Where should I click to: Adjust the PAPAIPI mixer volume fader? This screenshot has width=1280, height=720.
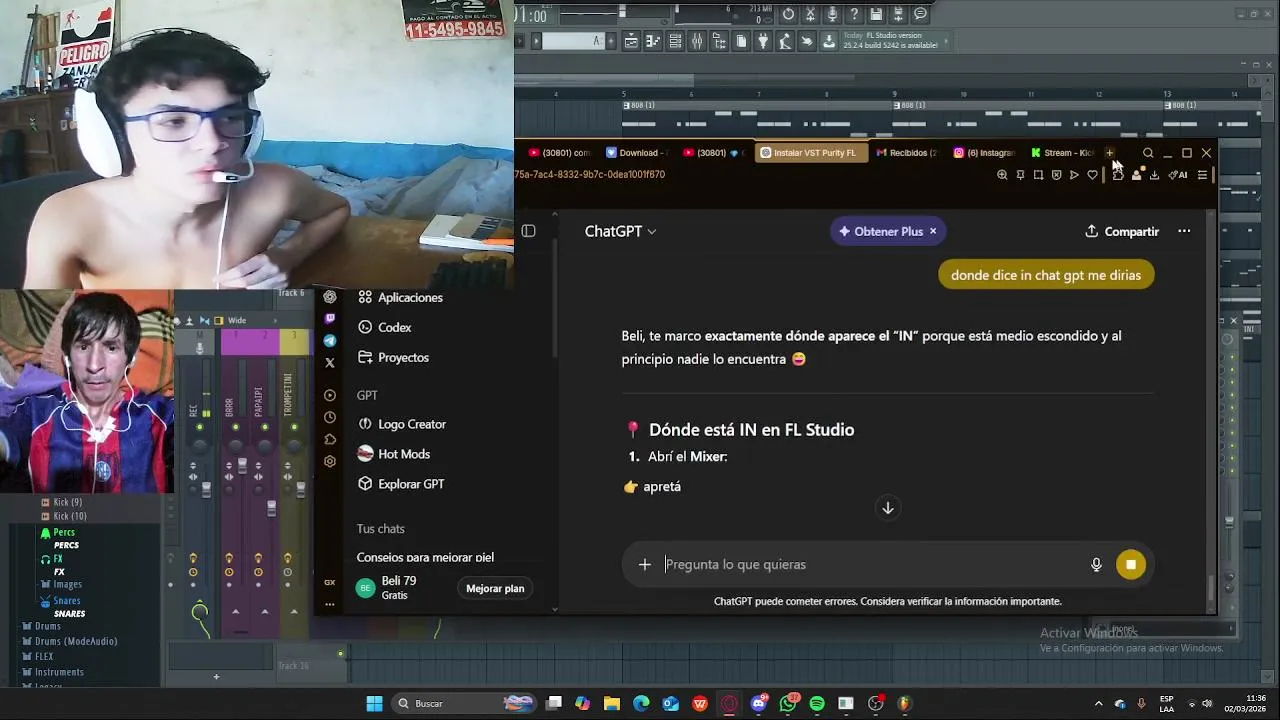click(271, 507)
